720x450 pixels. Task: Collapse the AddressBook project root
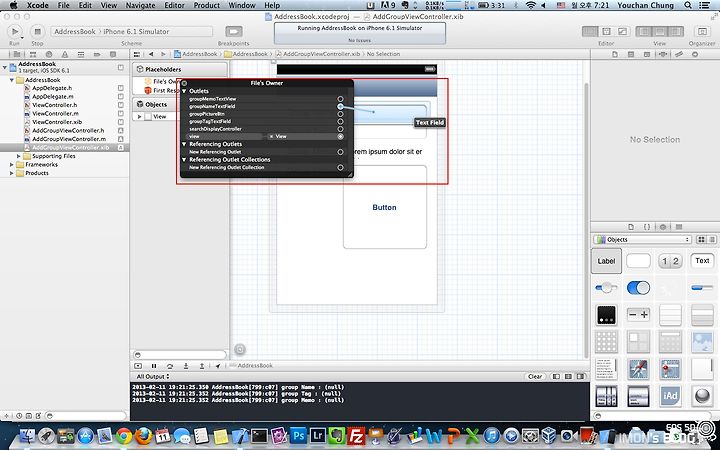click(x=5, y=67)
